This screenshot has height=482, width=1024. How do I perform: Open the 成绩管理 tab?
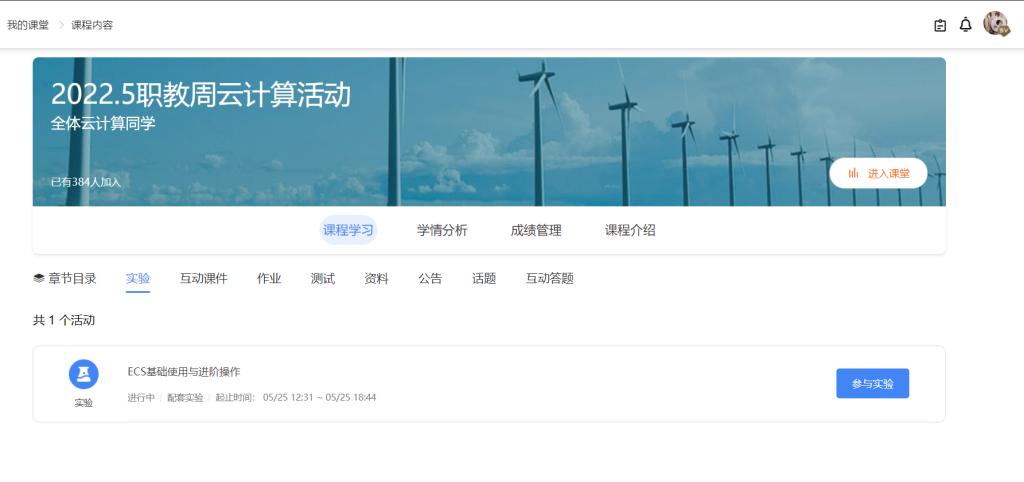click(x=536, y=230)
